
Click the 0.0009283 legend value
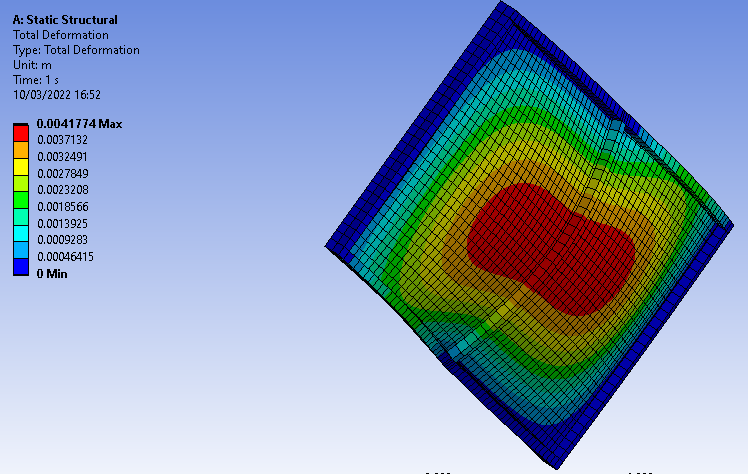pyautogui.click(x=62, y=240)
